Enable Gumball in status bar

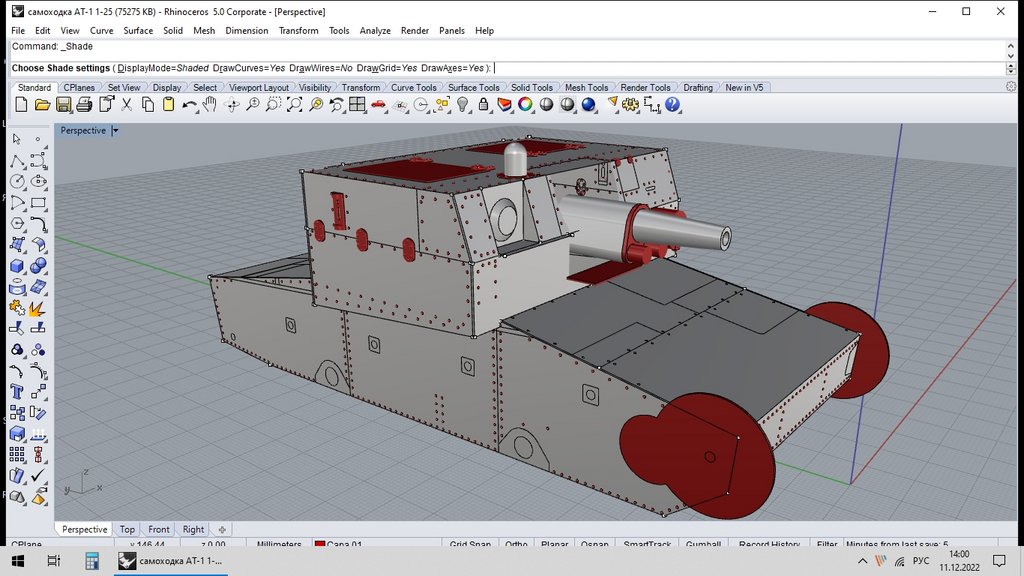click(703, 545)
